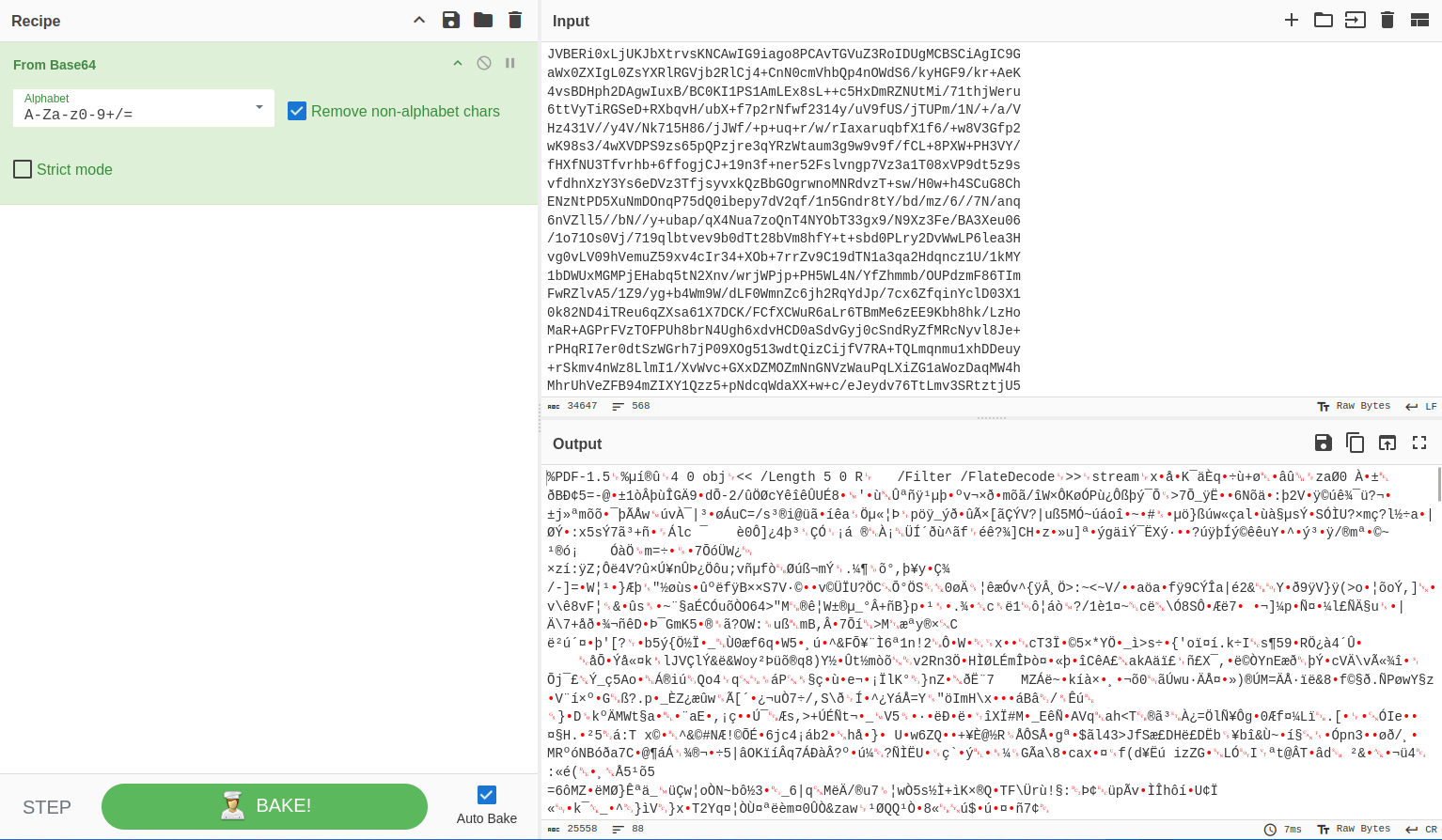Screen dimensions: 1442x840
Task: Set breakpoint on From Base64 operation
Action: click(510, 63)
